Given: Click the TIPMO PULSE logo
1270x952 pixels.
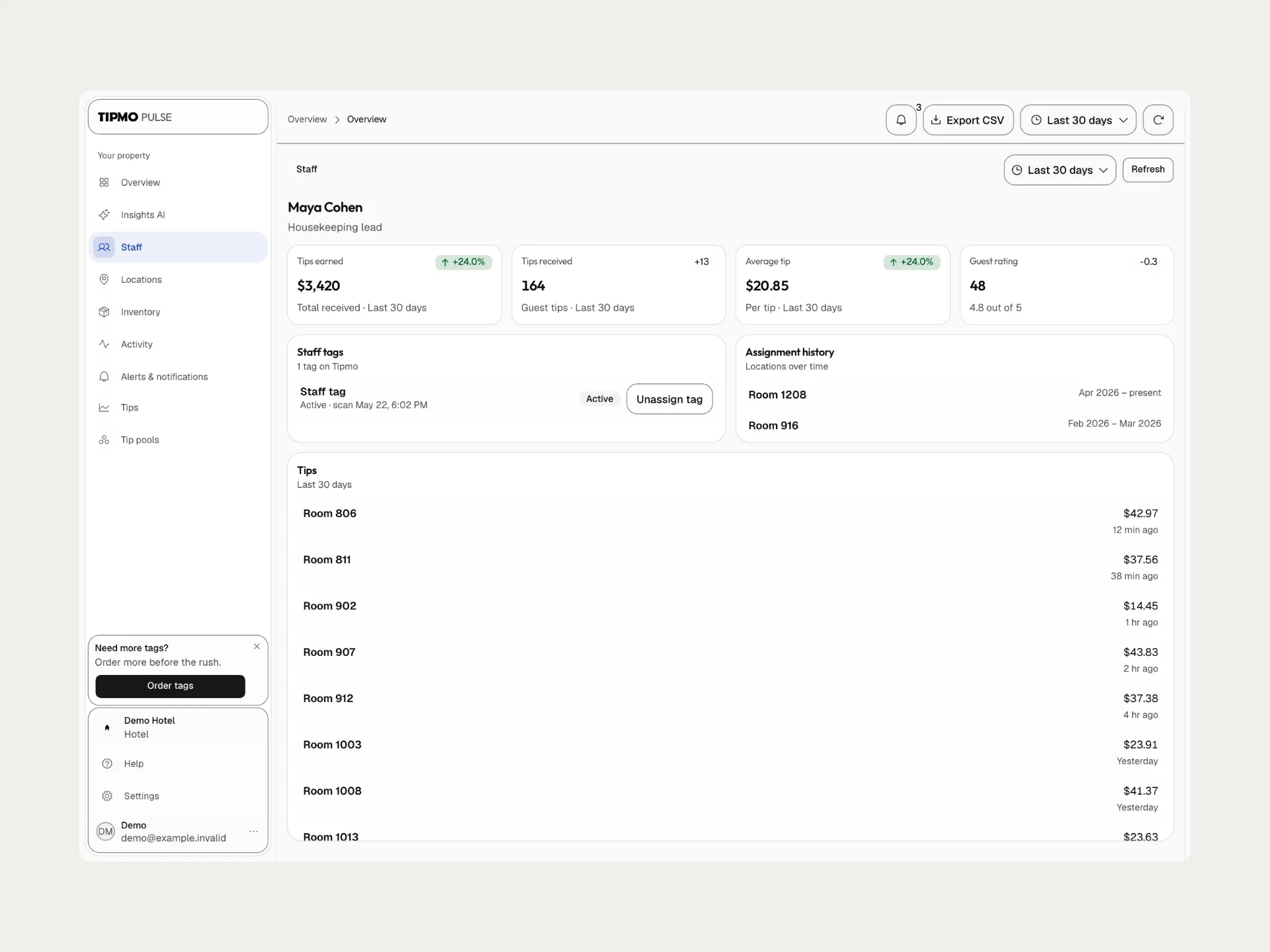Looking at the screenshot, I should [x=135, y=117].
